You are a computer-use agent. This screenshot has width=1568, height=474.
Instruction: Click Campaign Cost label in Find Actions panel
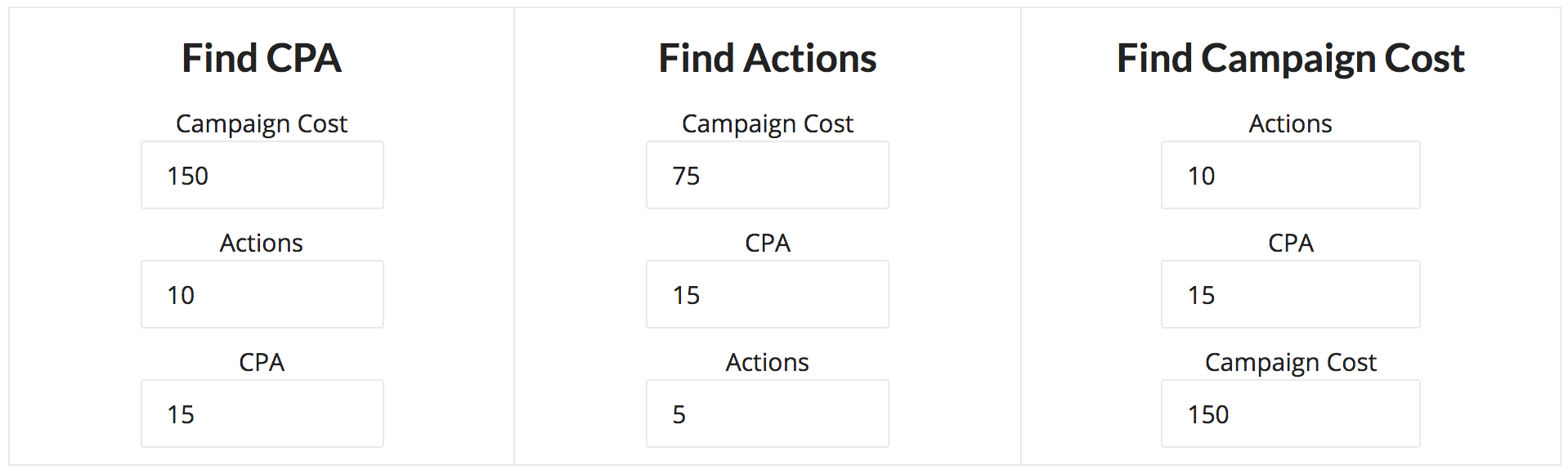(x=767, y=123)
